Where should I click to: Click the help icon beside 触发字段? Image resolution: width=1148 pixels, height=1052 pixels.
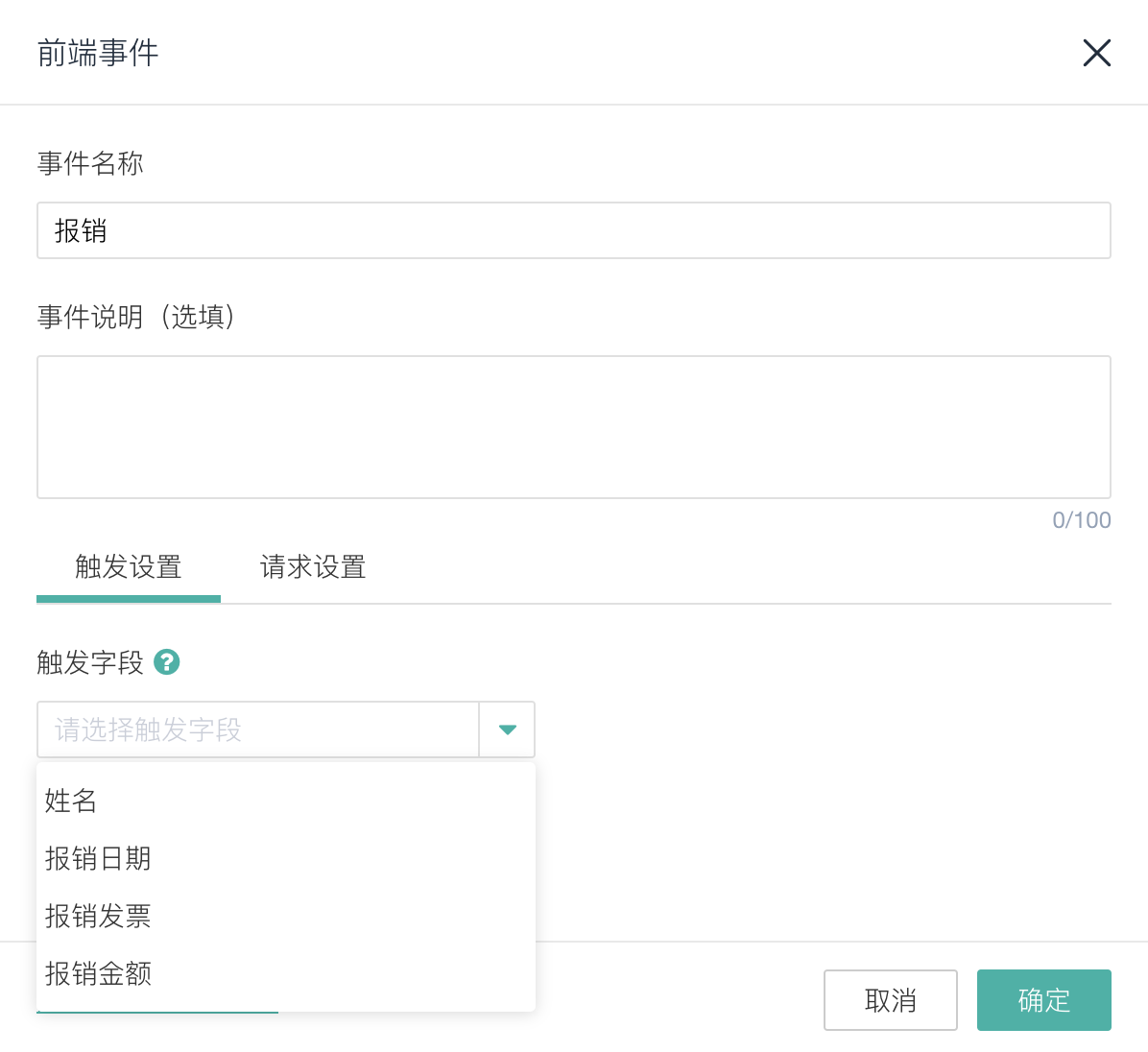[x=167, y=662]
